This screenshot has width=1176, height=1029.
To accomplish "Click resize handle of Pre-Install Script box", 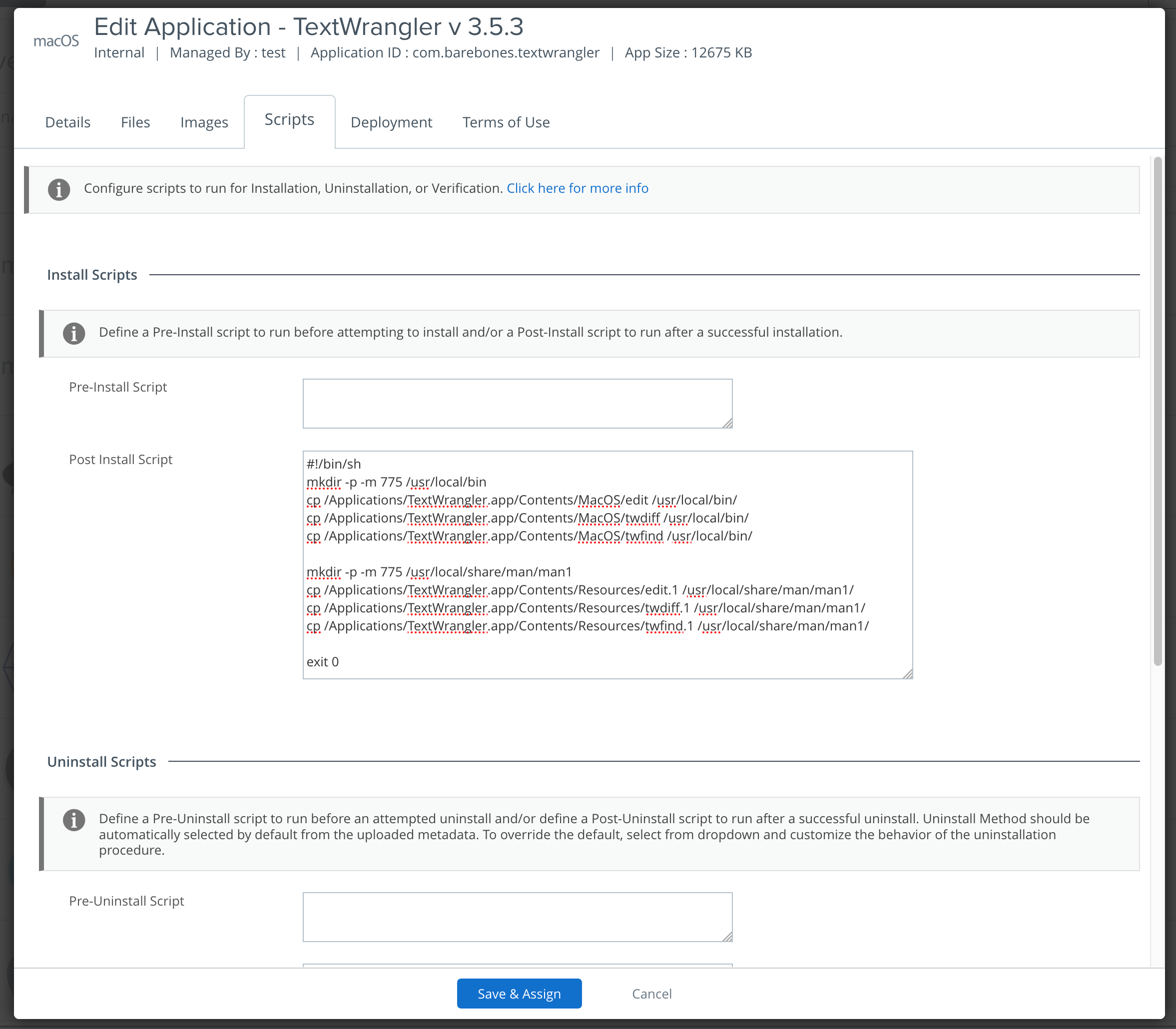I will tap(727, 423).
